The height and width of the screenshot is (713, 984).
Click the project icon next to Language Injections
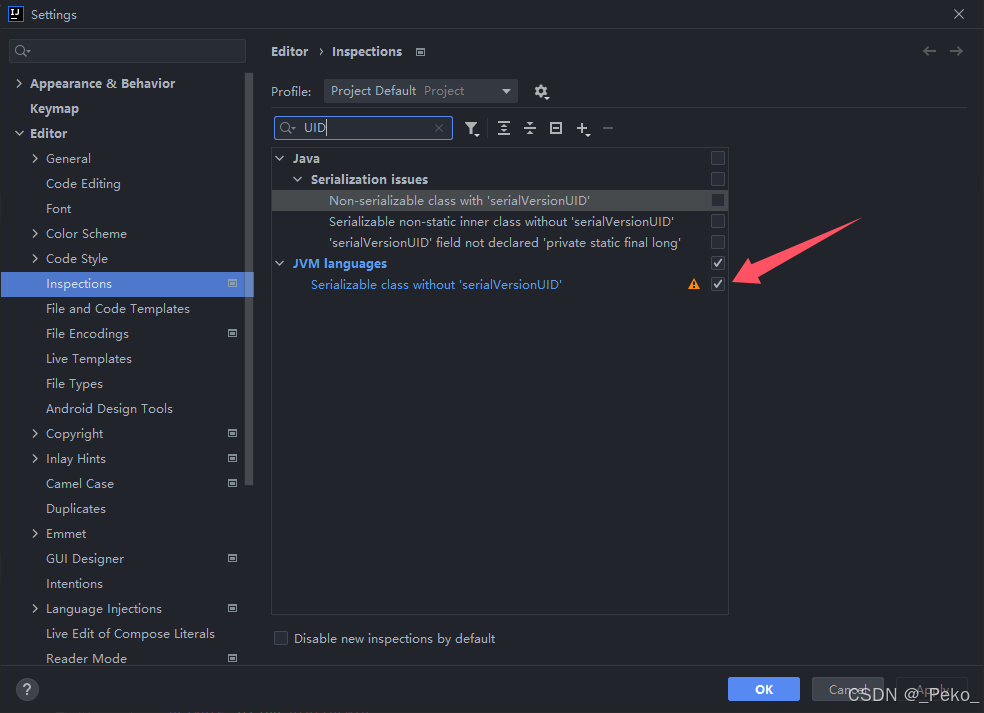pyautogui.click(x=232, y=608)
